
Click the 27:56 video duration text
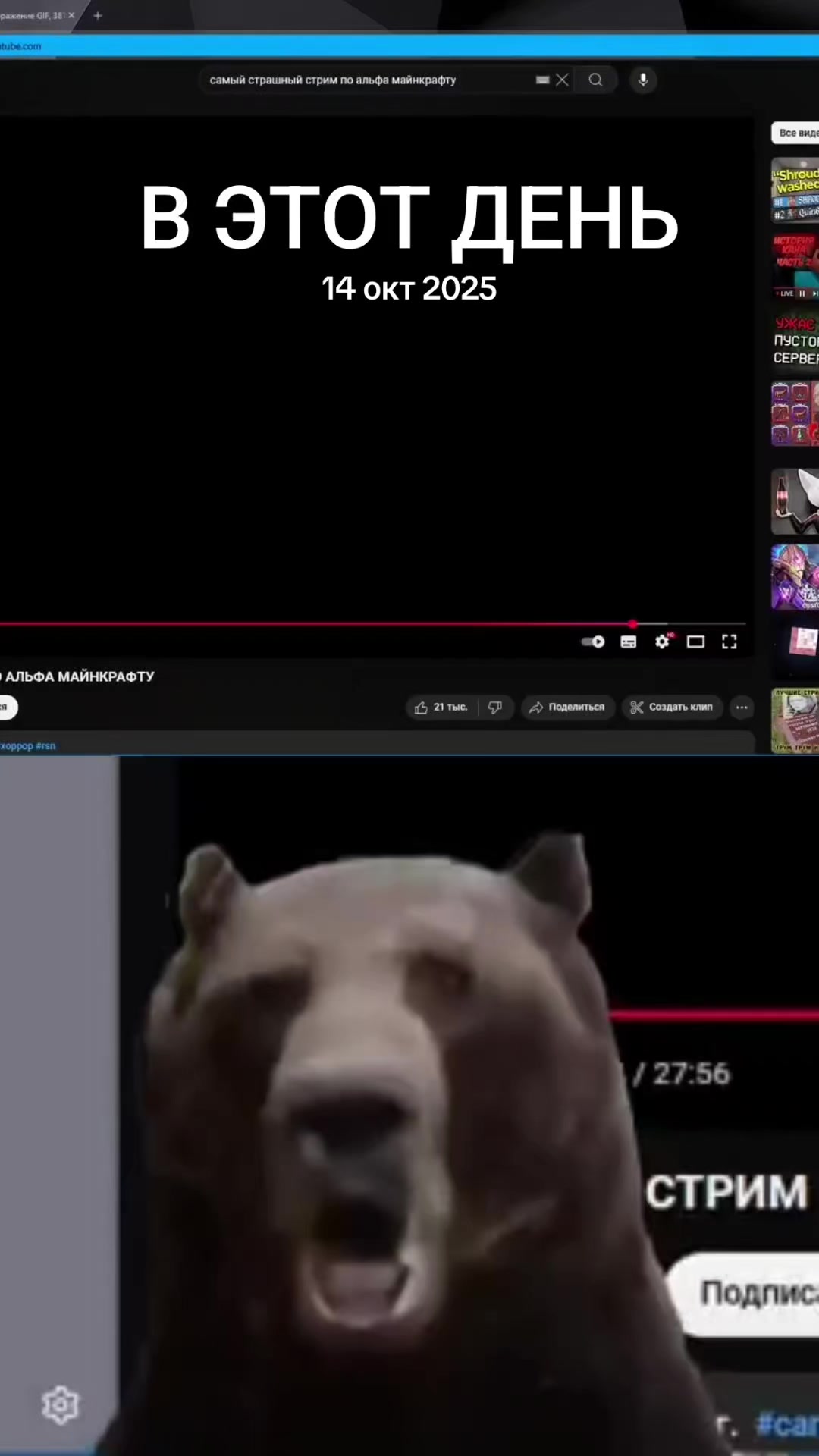point(691,1074)
